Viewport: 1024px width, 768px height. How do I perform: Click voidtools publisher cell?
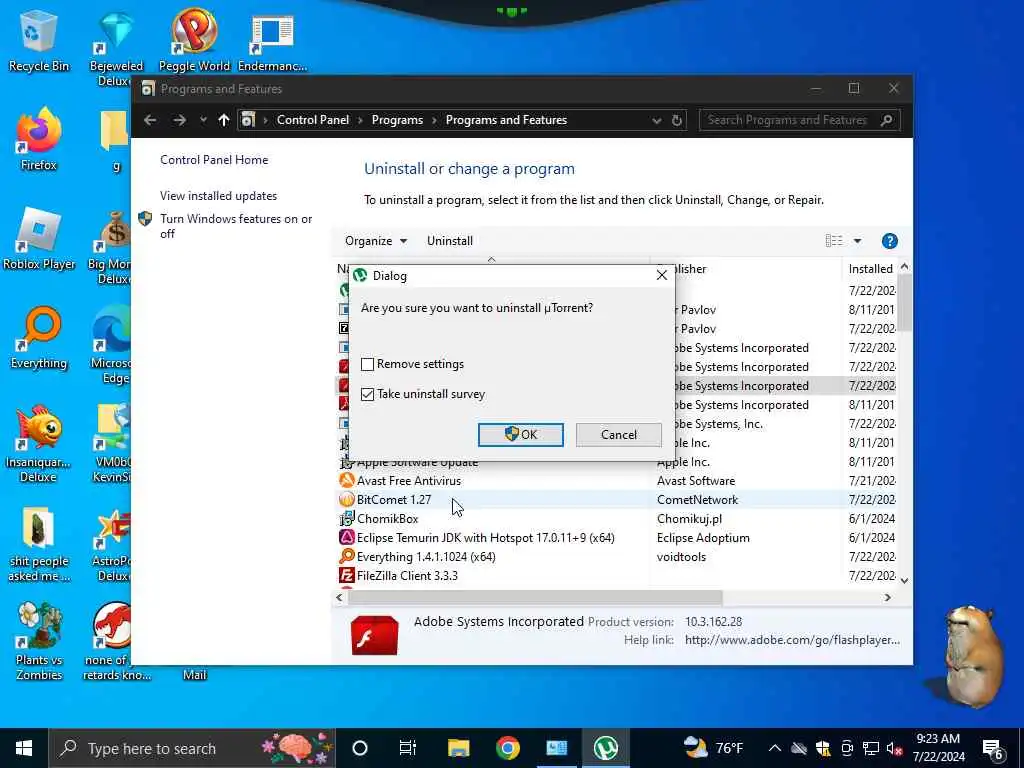(681, 556)
